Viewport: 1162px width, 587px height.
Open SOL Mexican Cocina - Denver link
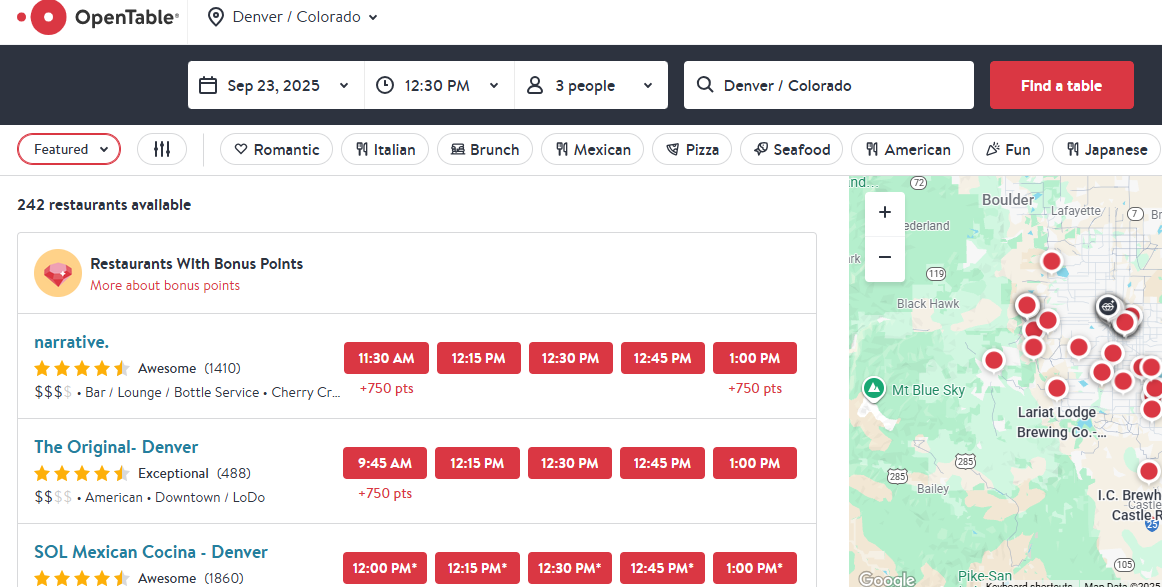(150, 552)
